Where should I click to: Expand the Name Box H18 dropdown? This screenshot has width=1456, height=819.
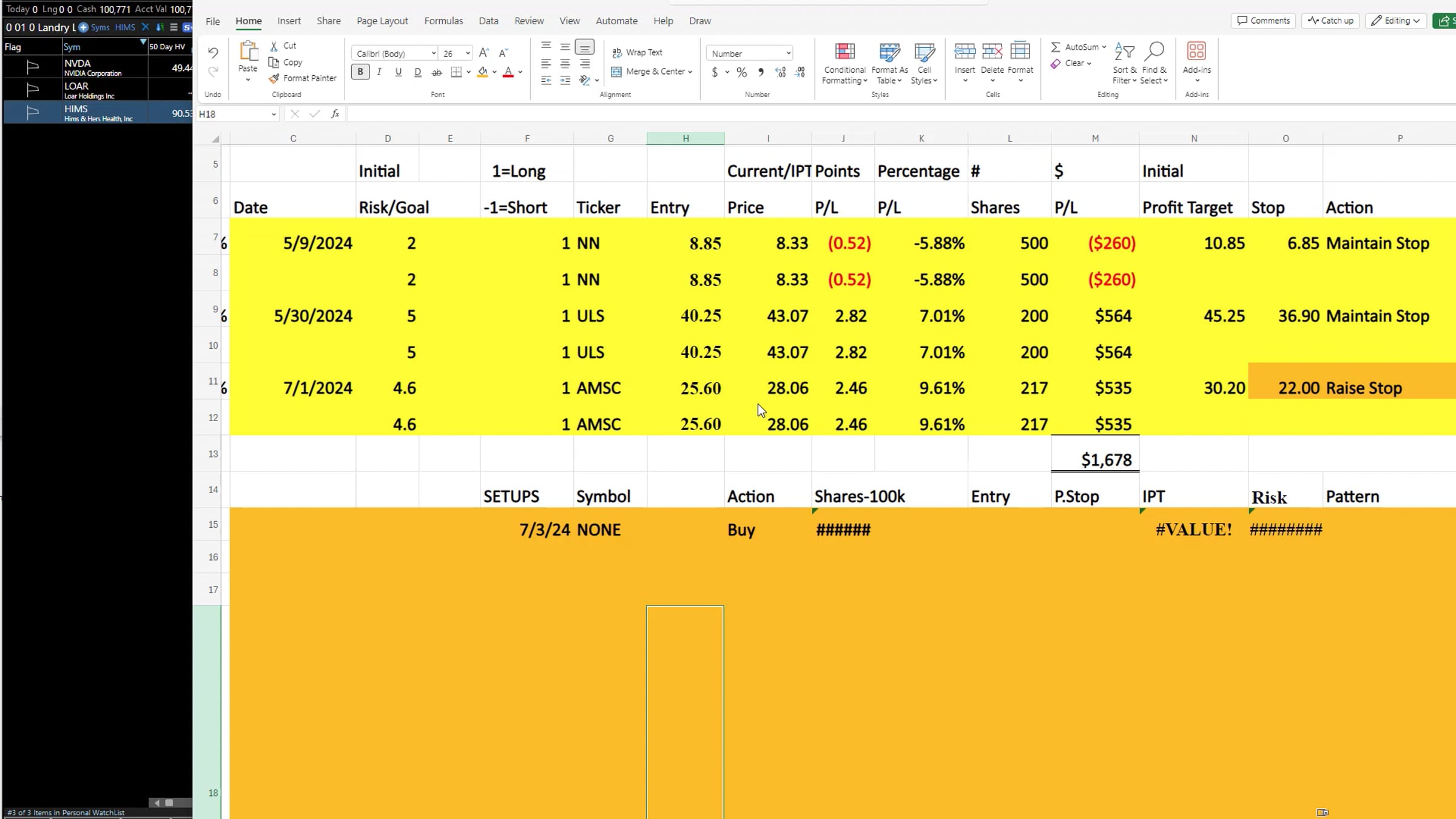click(274, 114)
